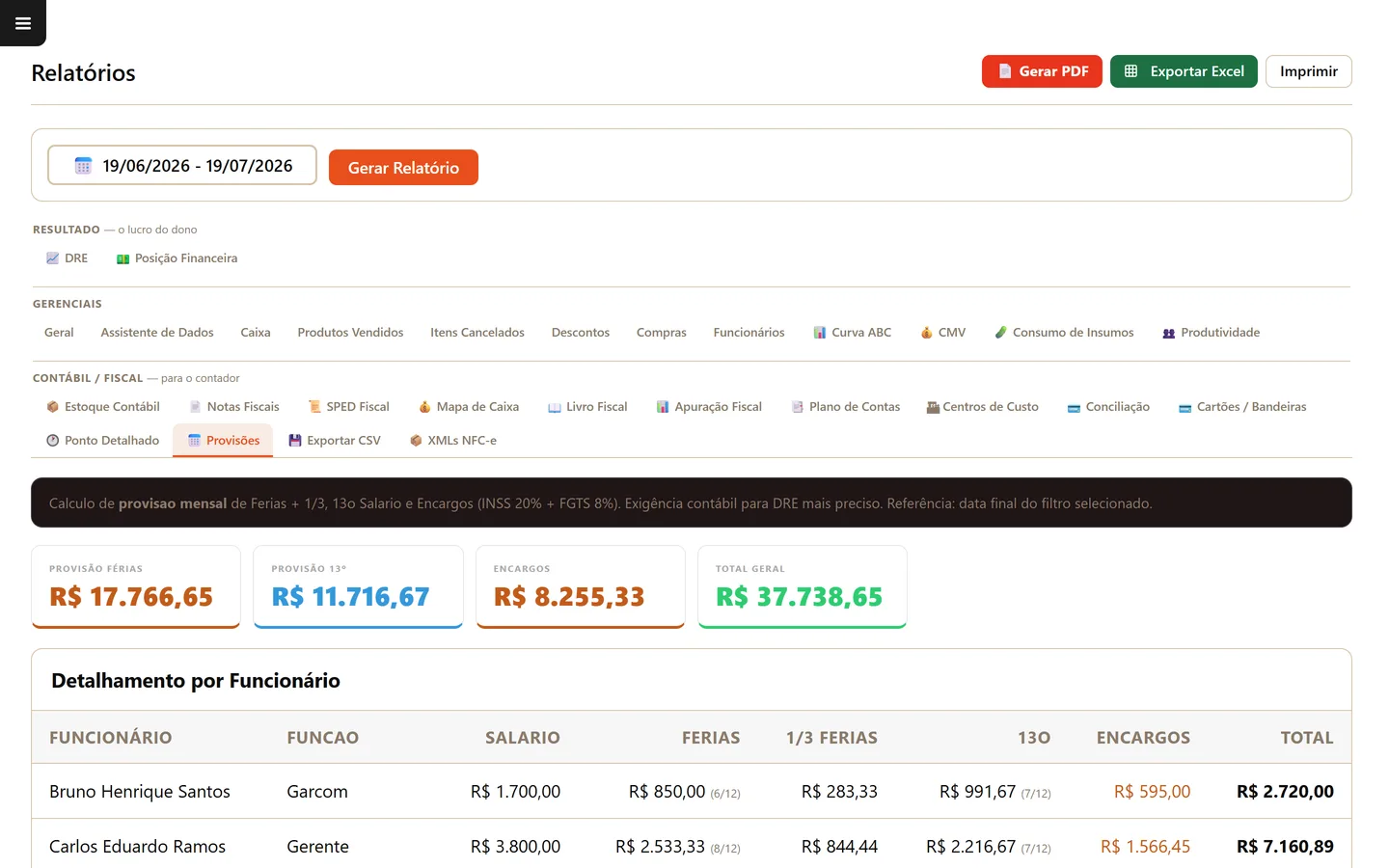Select the Curva ABC report

(x=852, y=333)
